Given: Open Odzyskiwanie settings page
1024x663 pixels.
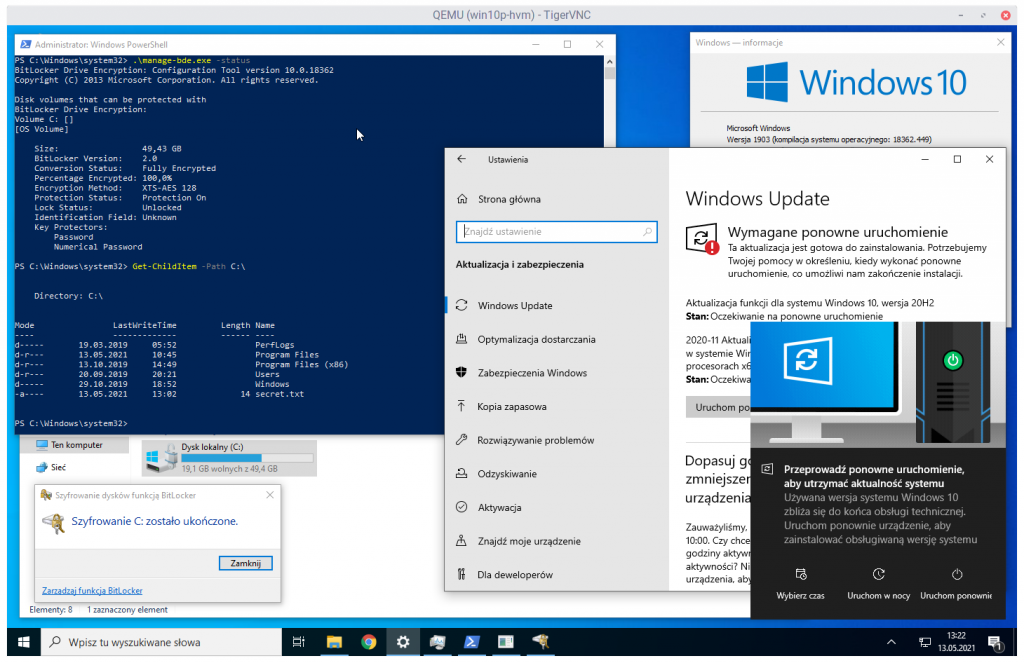Looking at the screenshot, I should [507, 474].
